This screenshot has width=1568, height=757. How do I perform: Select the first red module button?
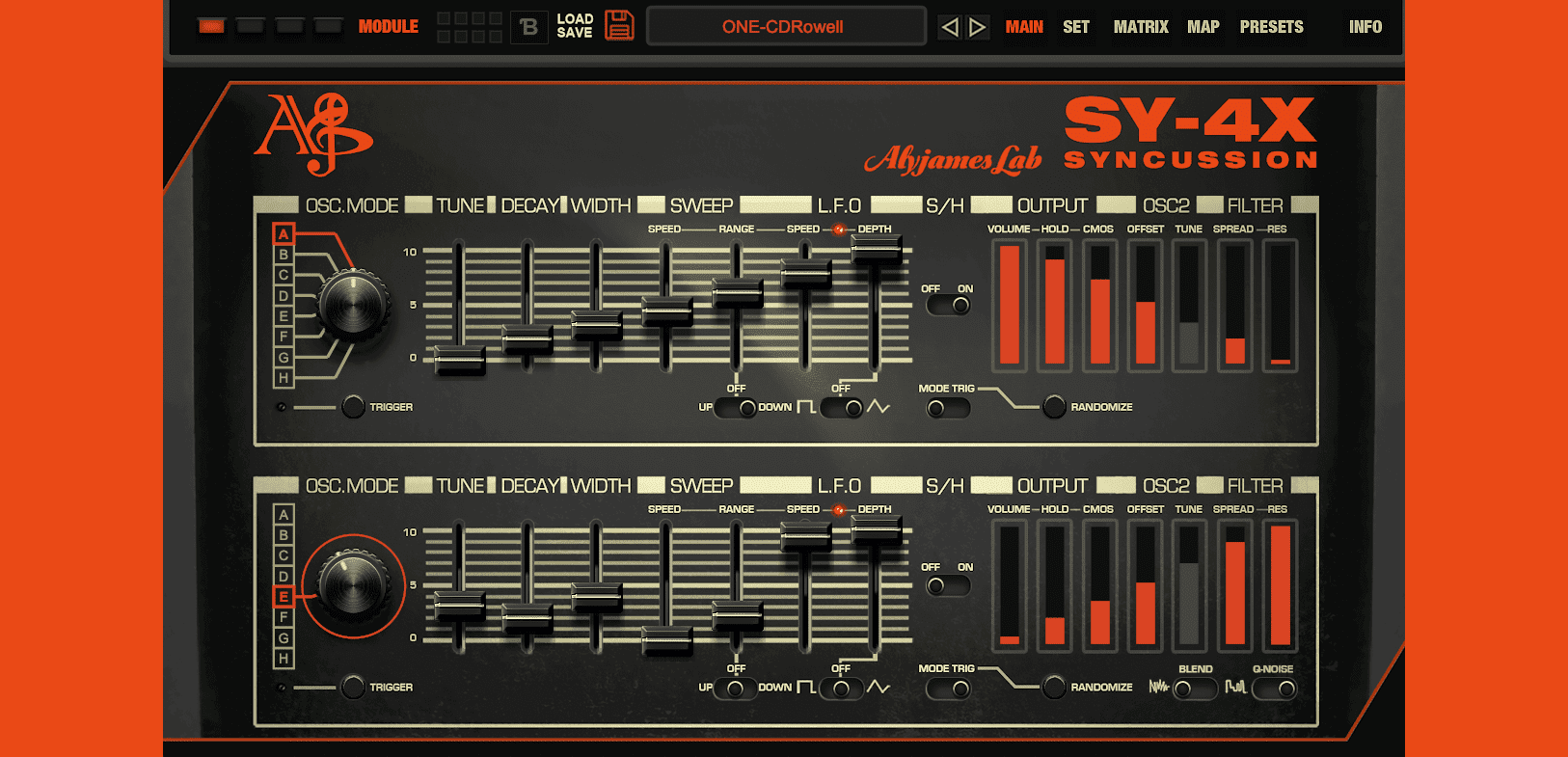click(211, 26)
